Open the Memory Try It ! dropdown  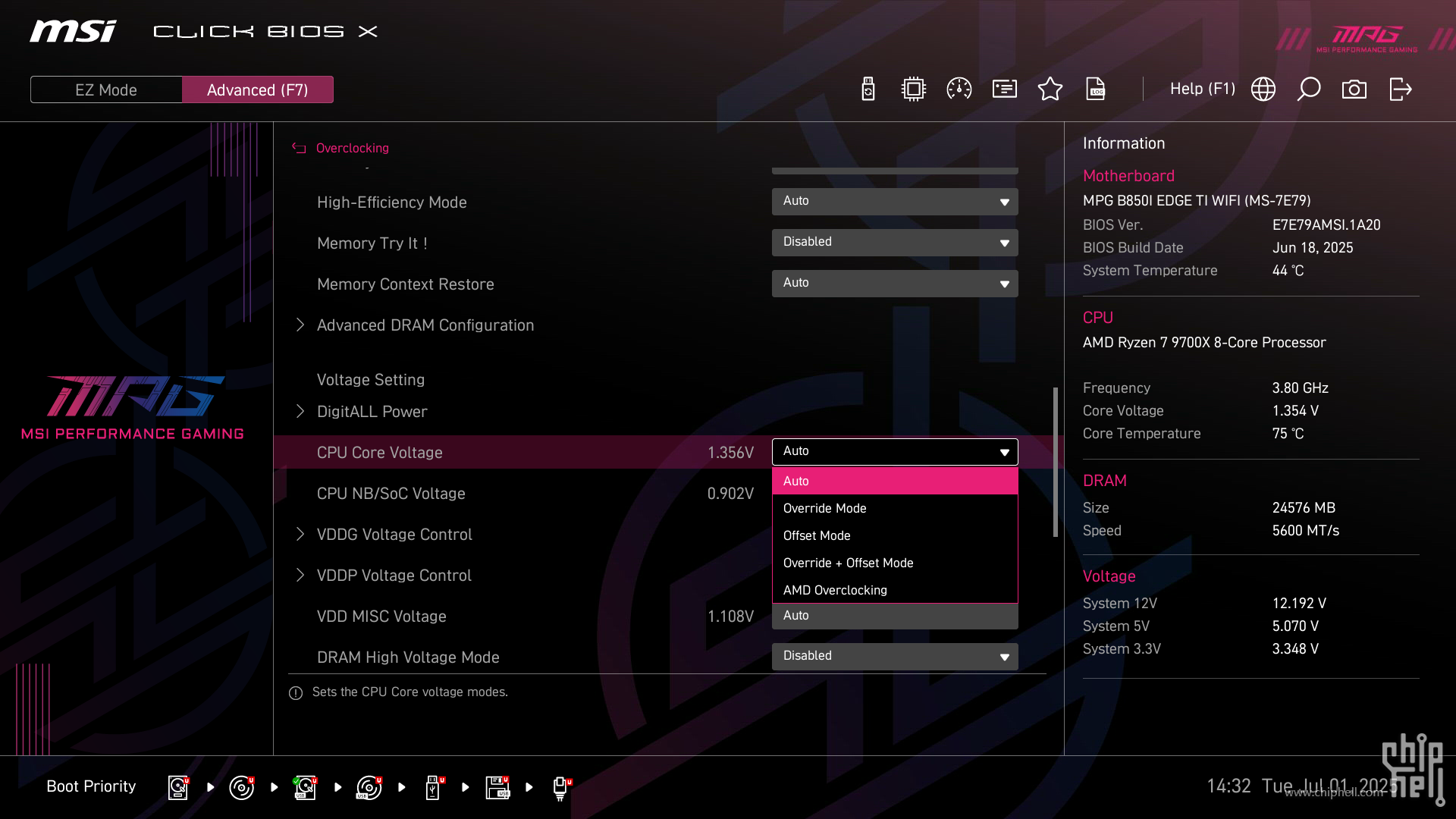point(895,242)
